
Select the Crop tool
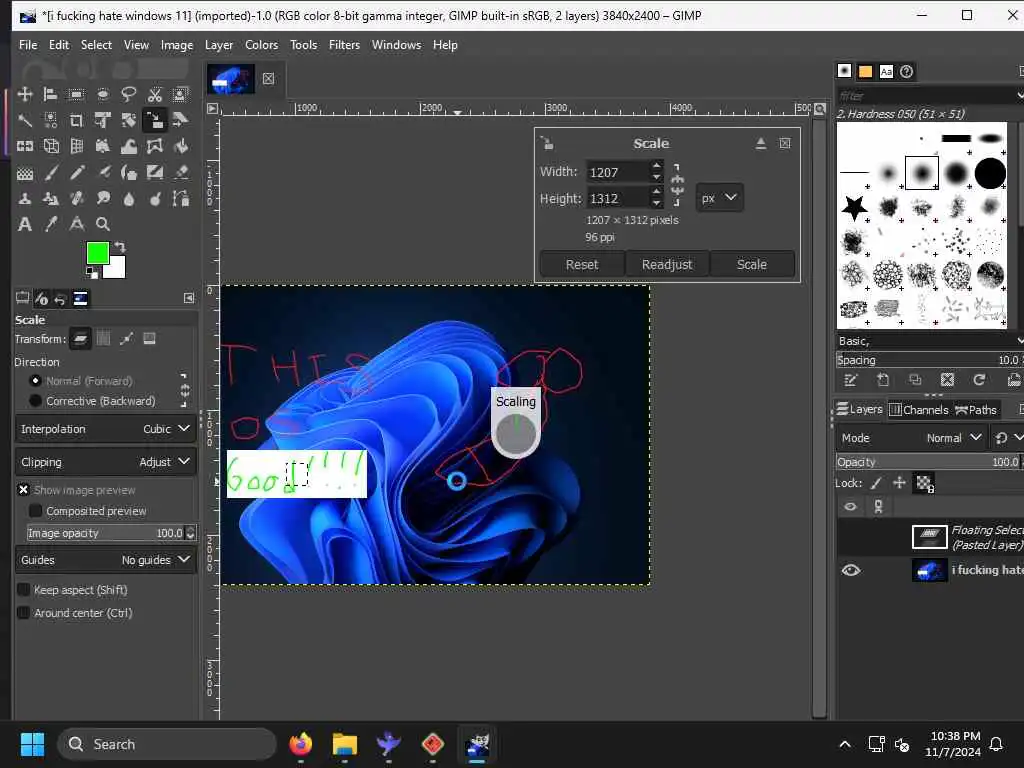(x=76, y=120)
